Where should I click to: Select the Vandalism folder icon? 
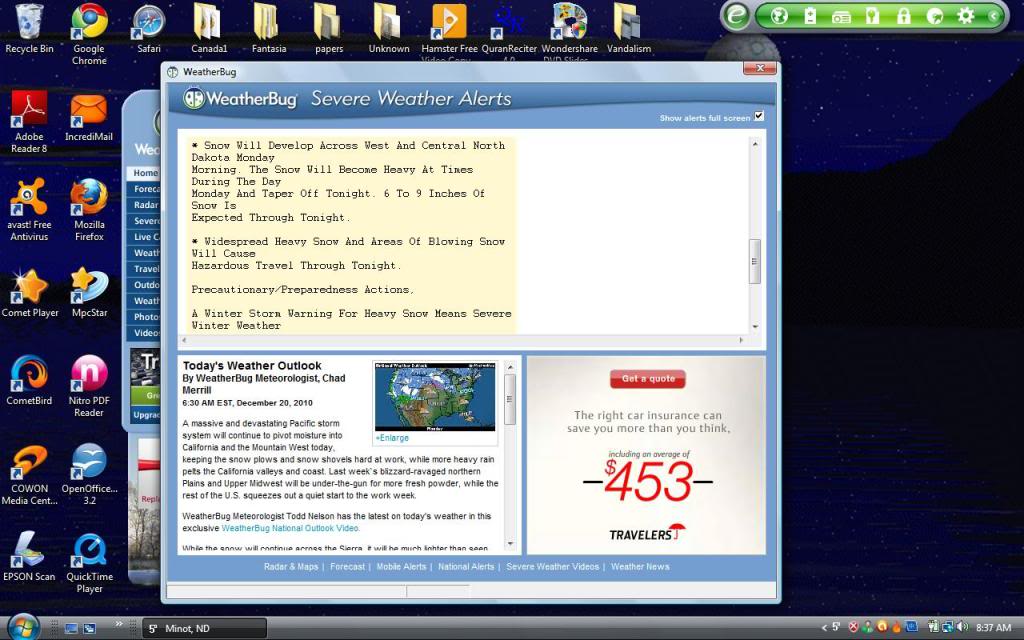[x=629, y=29]
